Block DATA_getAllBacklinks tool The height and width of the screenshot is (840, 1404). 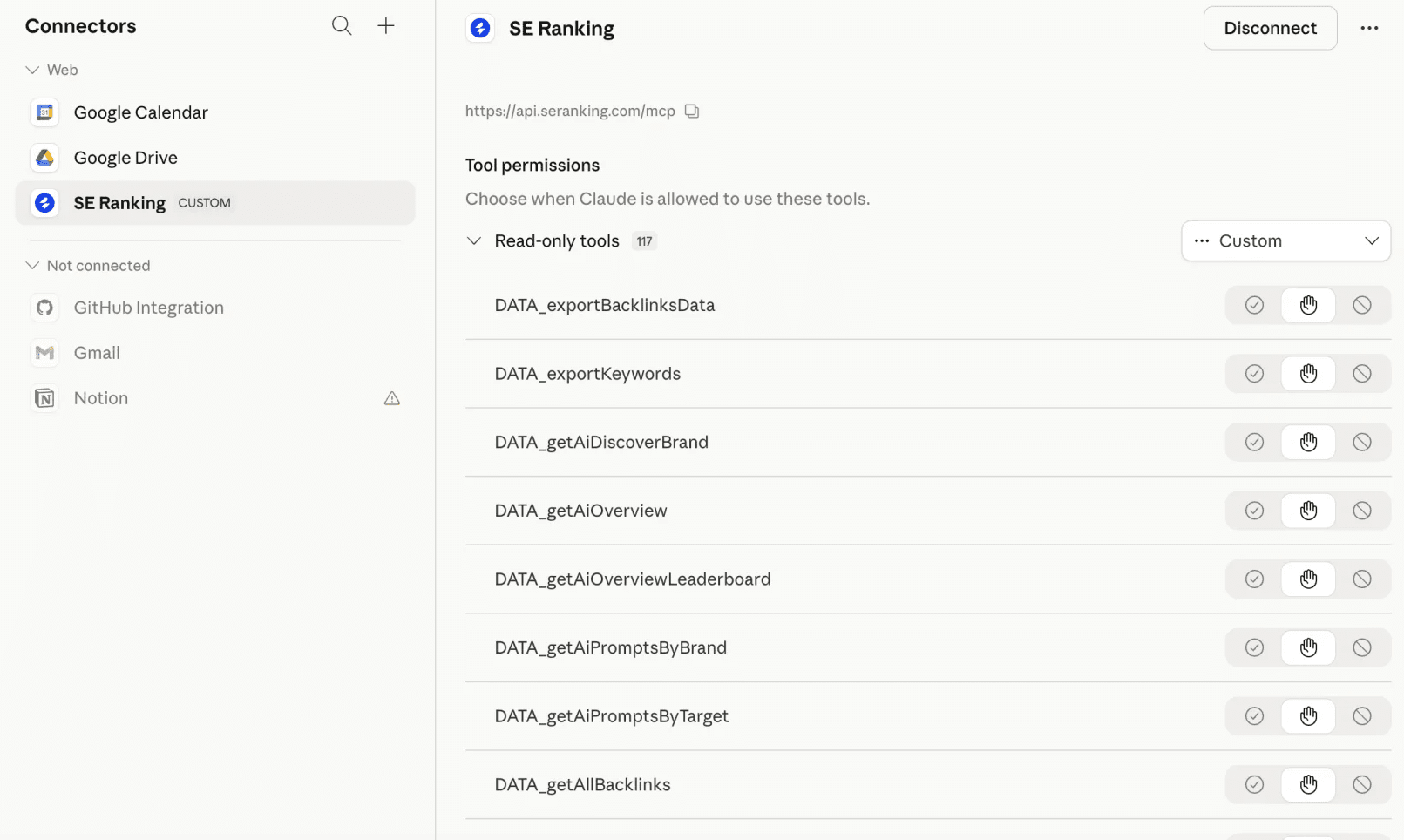pyautogui.click(x=1362, y=785)
